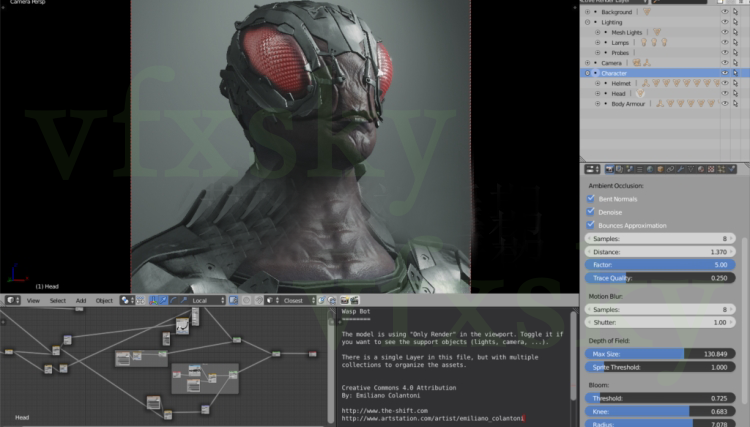The width and height of the screenshot is (750, 427).
Task: Open the Modifiers properties tab (wrench icon)
Action: [x=680, y=169]
